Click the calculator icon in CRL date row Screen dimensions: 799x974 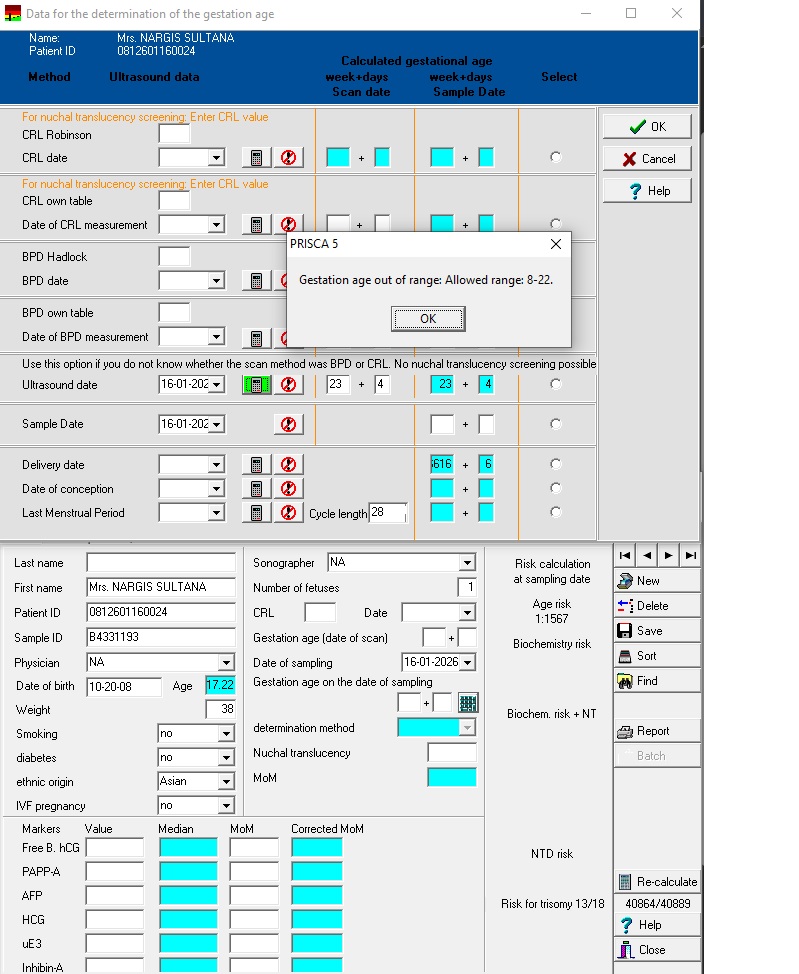tap(256, 158)
